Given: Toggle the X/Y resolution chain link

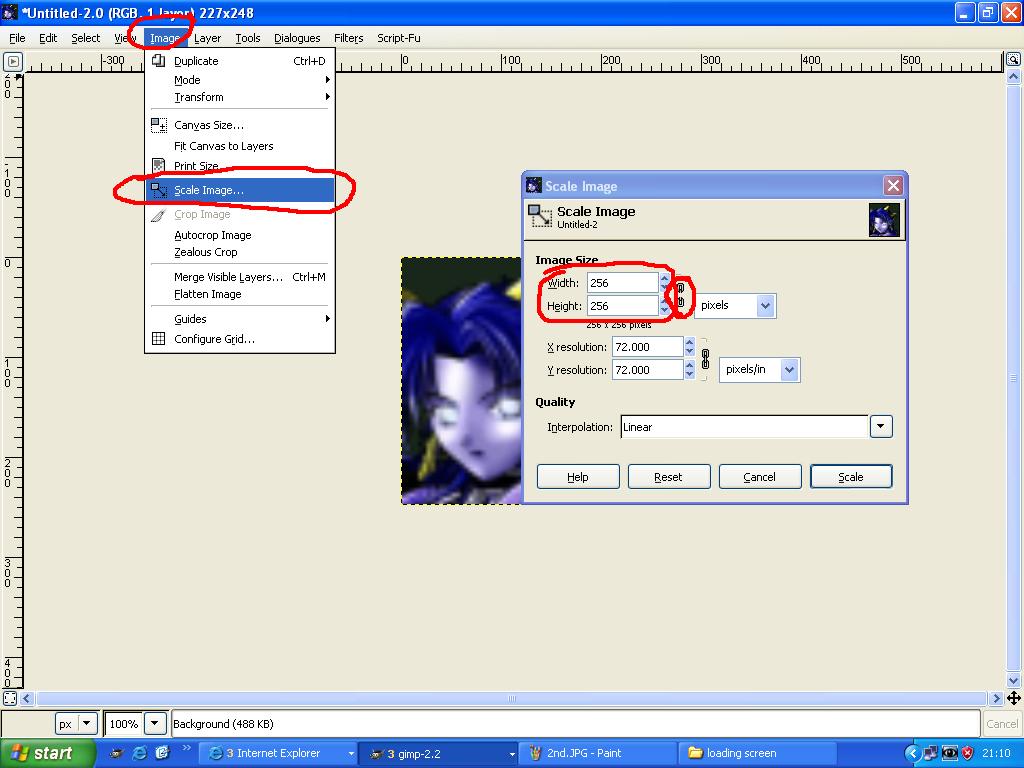Looking at the screenshot, I should pyautogui.click(x=705, y=359).
